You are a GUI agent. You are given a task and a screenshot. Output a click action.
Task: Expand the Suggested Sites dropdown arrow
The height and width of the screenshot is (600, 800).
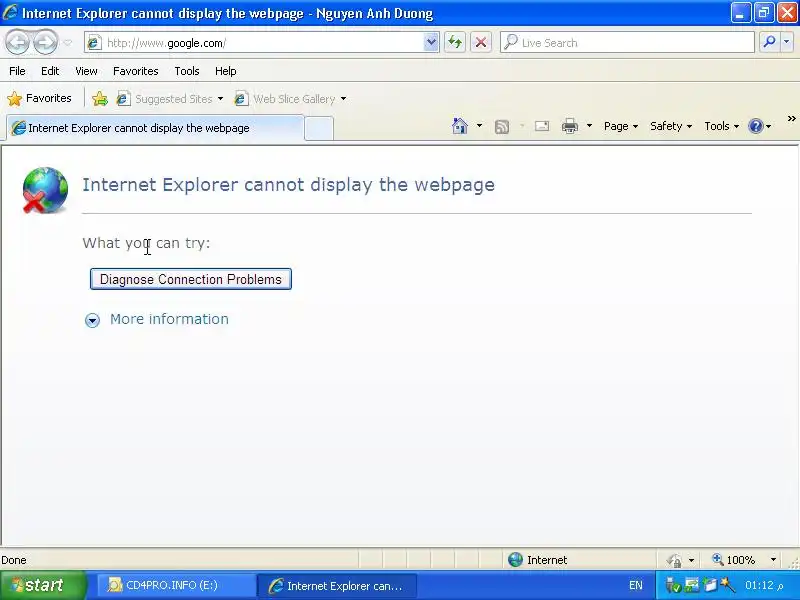pyautogui.click(x=220, y=98)
